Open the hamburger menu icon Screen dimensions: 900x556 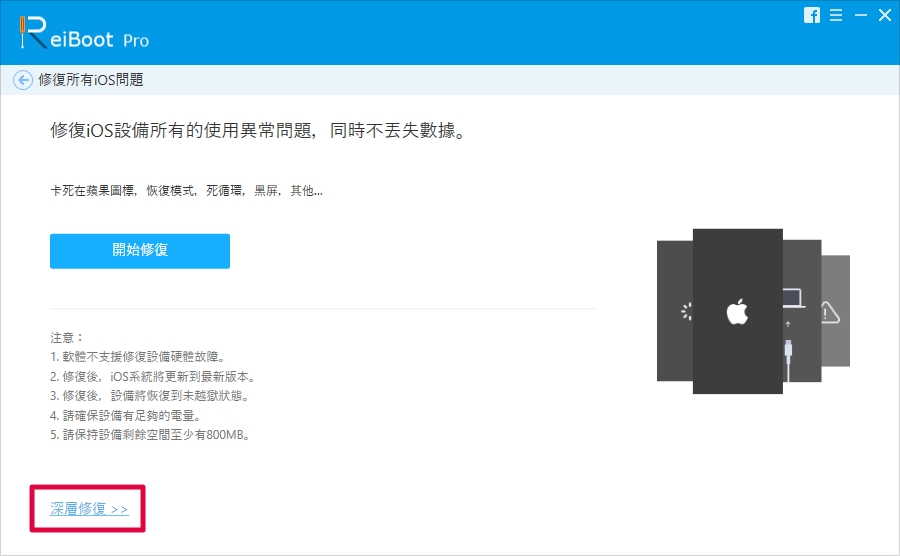pos(836,15)
